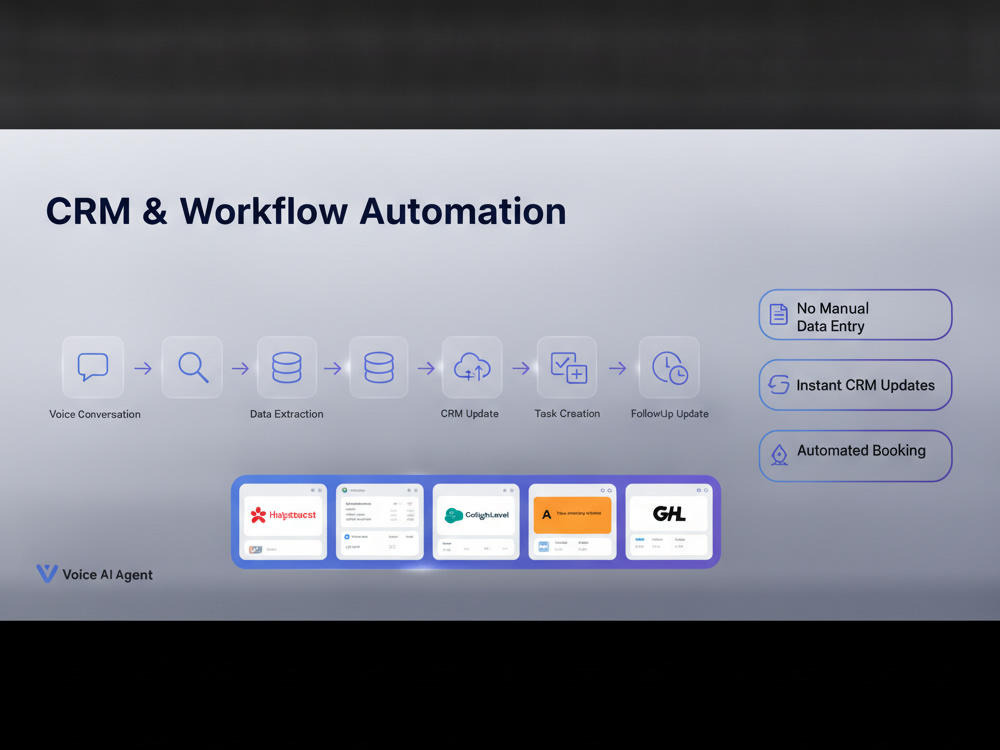Screen dimensions: 1000x750
Task: Click the 'CRM & Workflow Automation' title
Action: 306,211
